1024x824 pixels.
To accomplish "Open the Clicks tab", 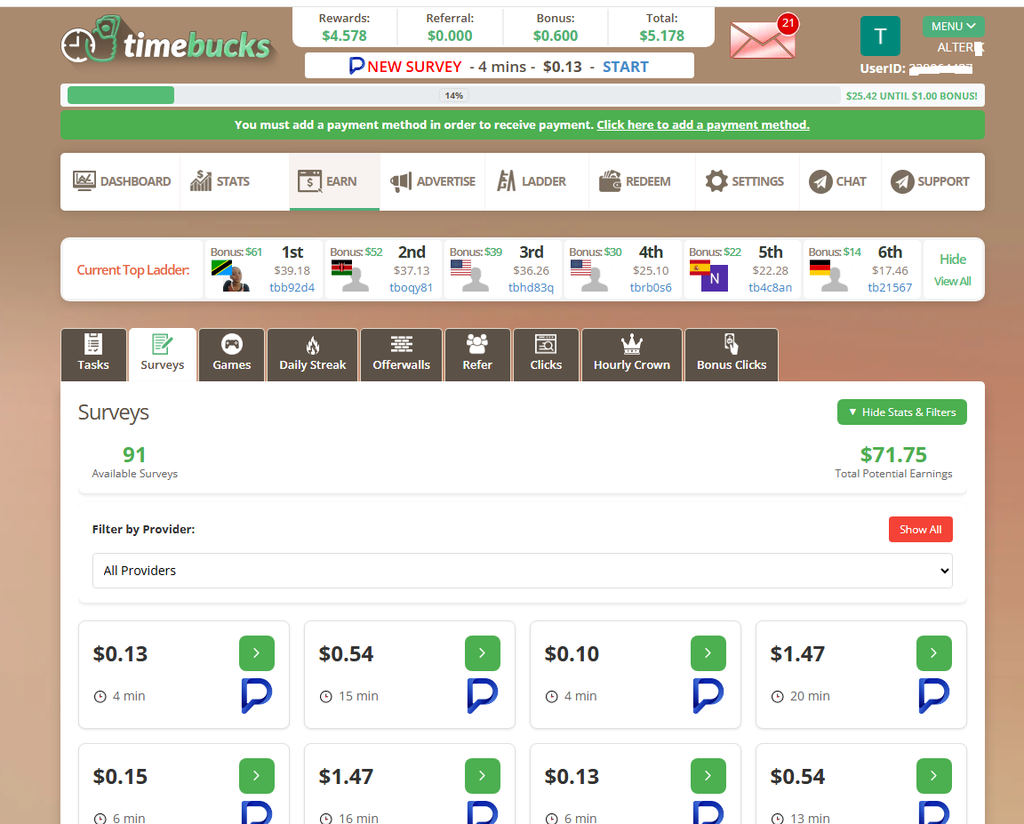I will tap(546, 355).
